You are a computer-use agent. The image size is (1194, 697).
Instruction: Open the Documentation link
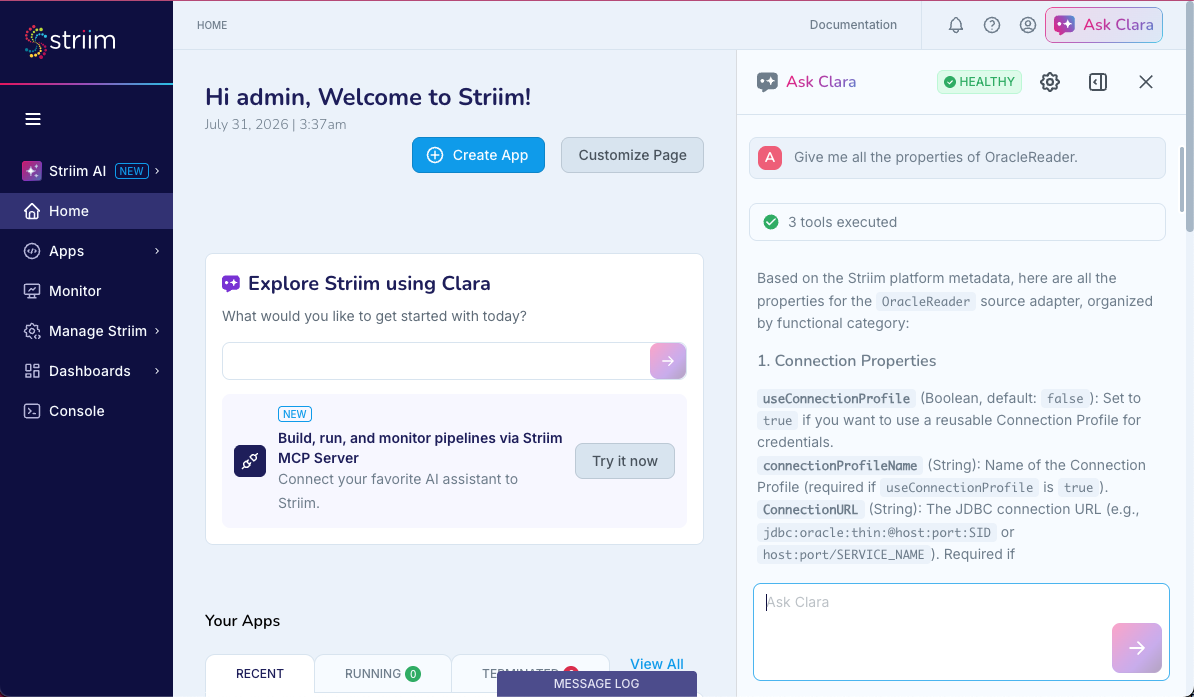(853, 25)
